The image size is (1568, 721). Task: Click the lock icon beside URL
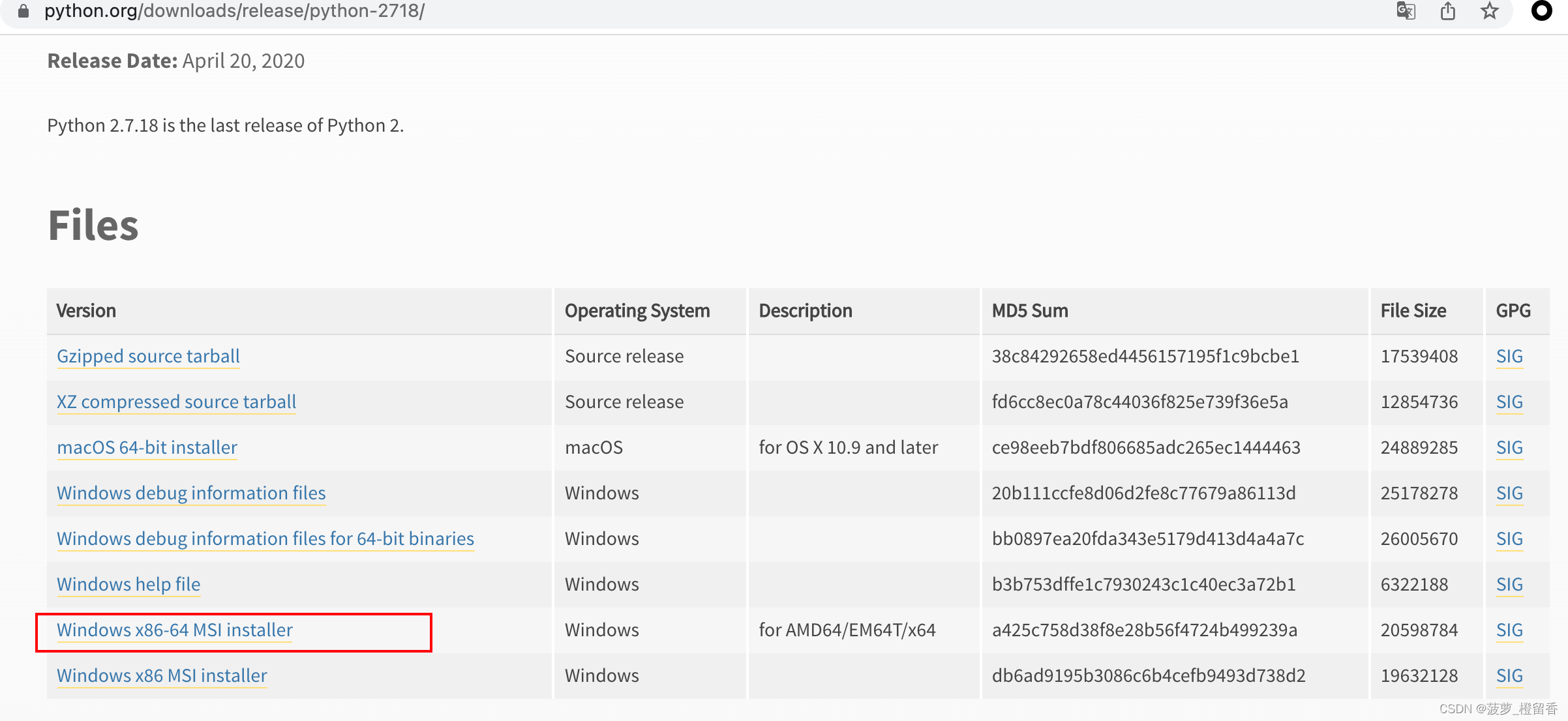[x=23, y=11]
